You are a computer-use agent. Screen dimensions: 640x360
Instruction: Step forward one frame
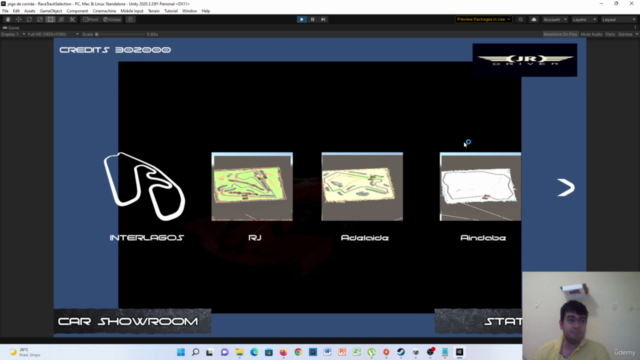[323, 19]
